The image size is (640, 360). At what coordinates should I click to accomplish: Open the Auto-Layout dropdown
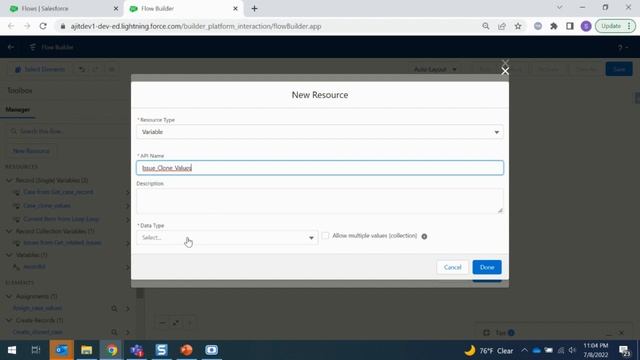(x=436, y=70)
